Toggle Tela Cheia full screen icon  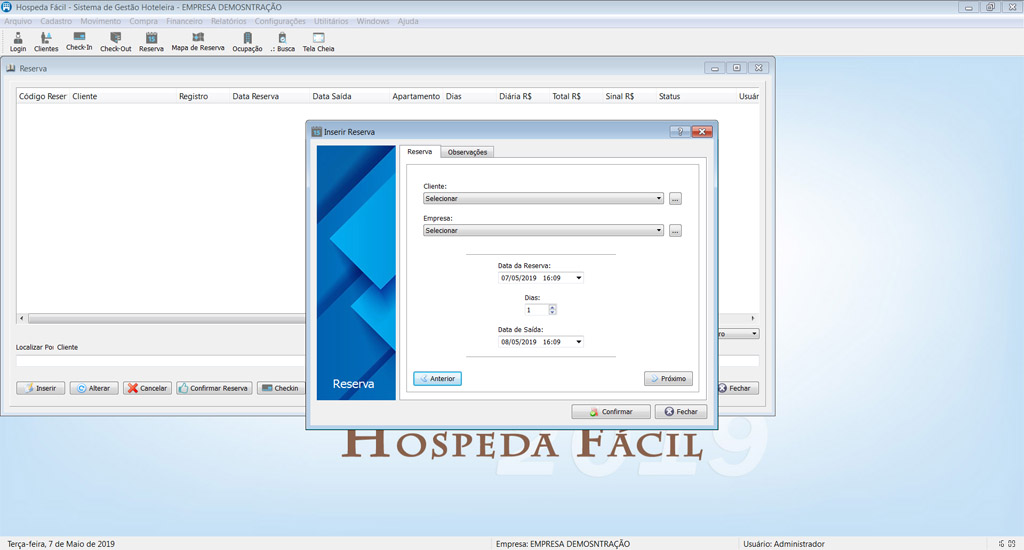click(318, 42)
